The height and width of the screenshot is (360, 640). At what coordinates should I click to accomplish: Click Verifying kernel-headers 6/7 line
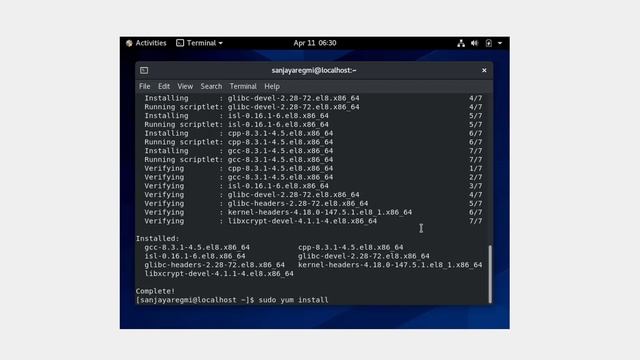point(313,212)
